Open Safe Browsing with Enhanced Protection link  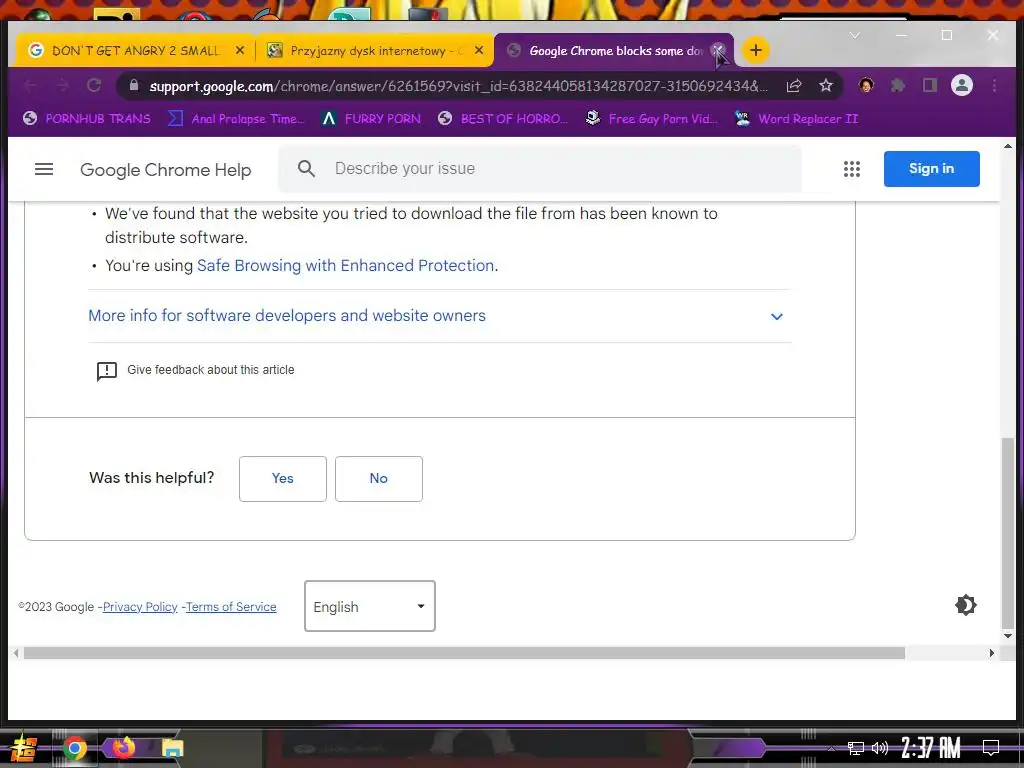pos(345,266)
